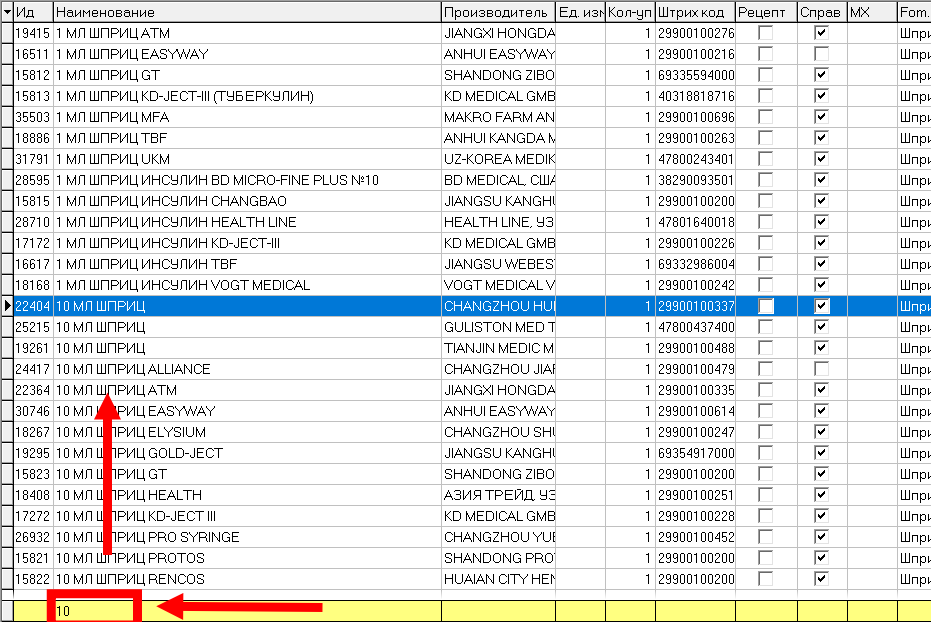Image resolution: width=931 pixels, height=622 pixels.
Task: Sort by the Наименование column header
Action: click(x=247, y=12)
